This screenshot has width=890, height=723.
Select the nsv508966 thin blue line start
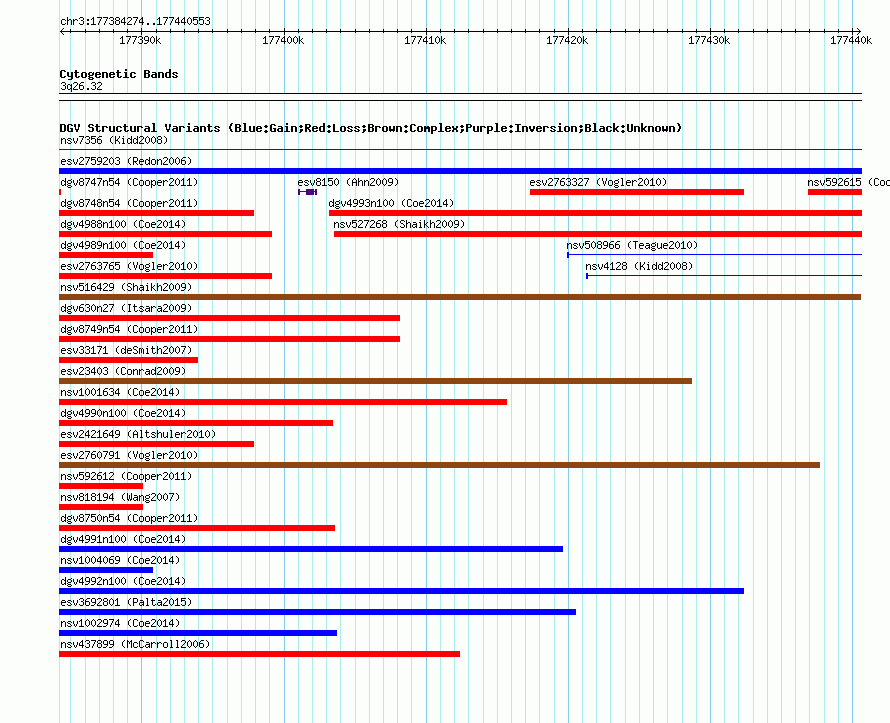568,255
